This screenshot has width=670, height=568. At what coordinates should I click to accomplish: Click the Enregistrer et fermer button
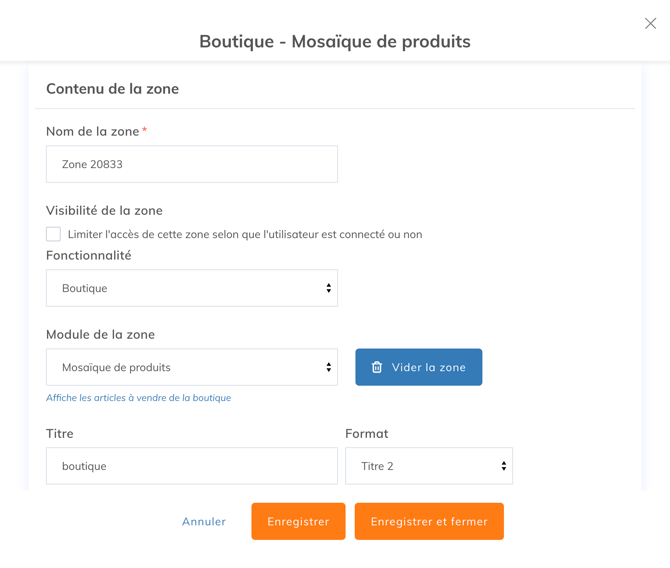(429, 521)
